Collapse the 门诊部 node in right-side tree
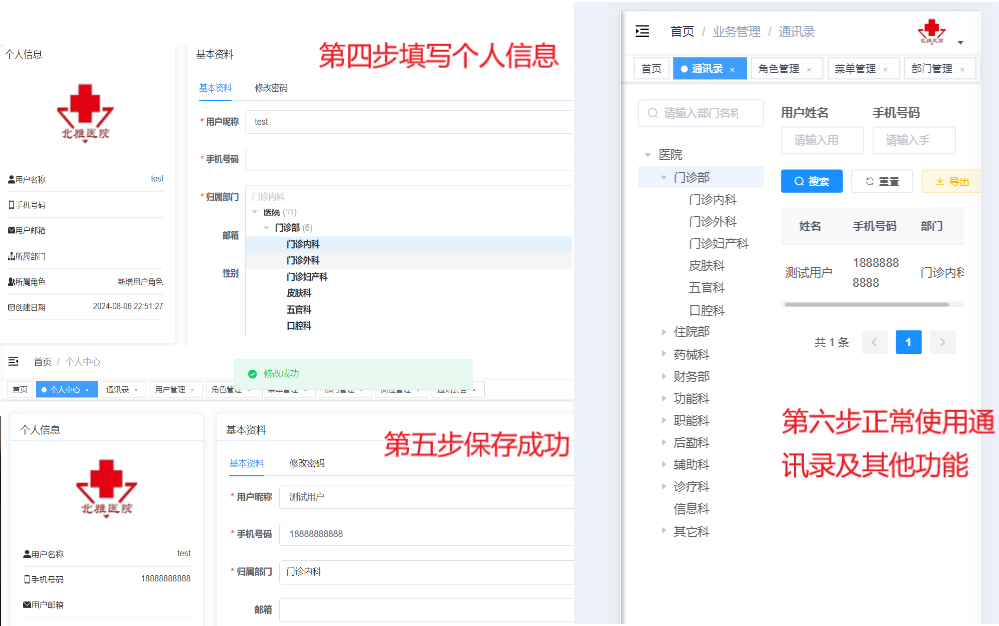The image size is (999, 626). click(x=664, y=178)
